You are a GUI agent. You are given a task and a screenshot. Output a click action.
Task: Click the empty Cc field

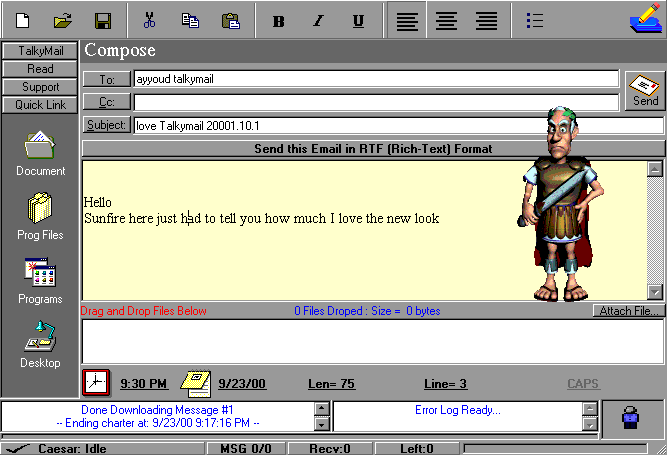click(376, 102)
